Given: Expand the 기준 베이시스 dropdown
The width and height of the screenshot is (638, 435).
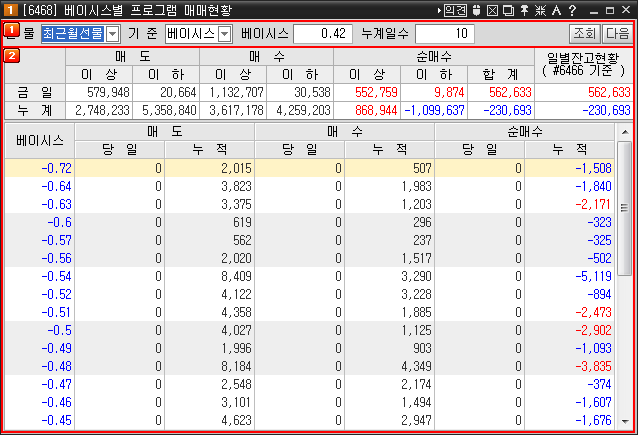Looking at the screenshot, I should coord(224,34).
